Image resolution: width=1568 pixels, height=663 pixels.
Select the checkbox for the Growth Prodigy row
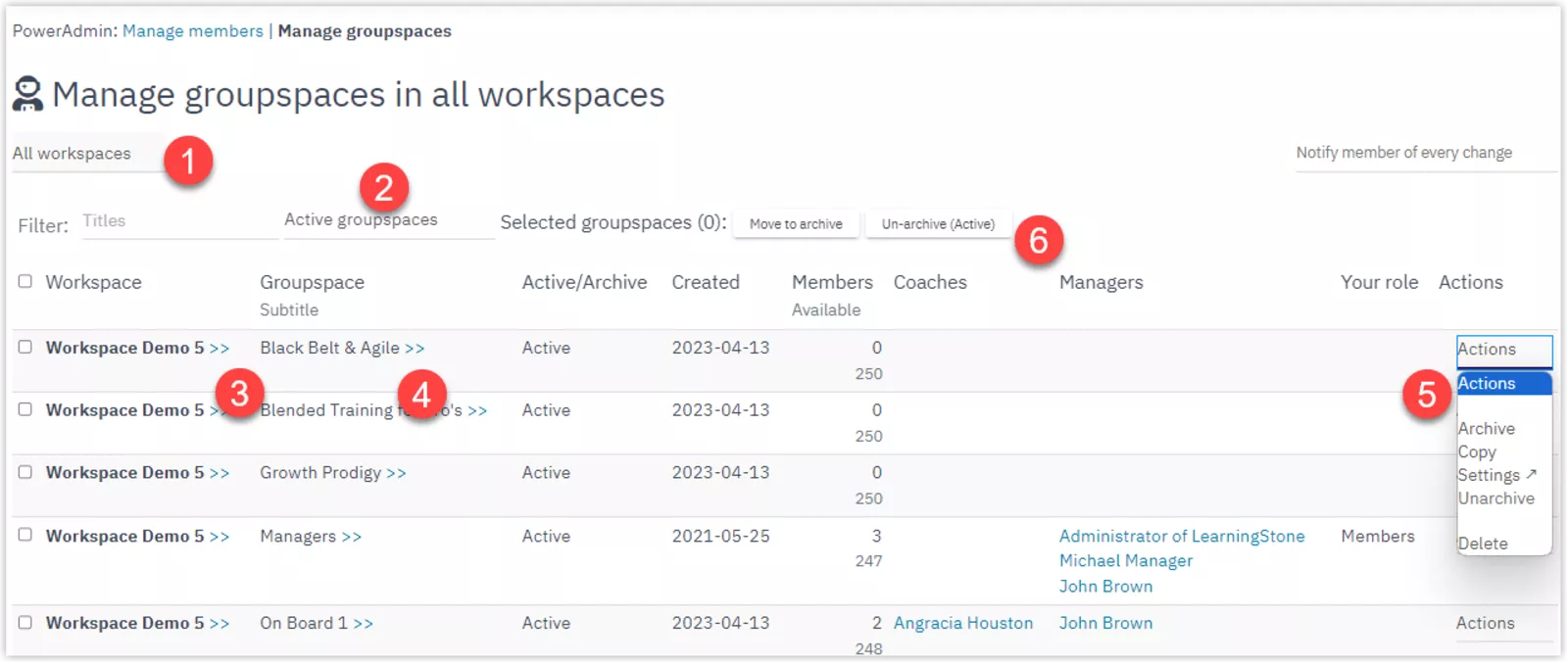pyautogui.click(x=25, y=472)
